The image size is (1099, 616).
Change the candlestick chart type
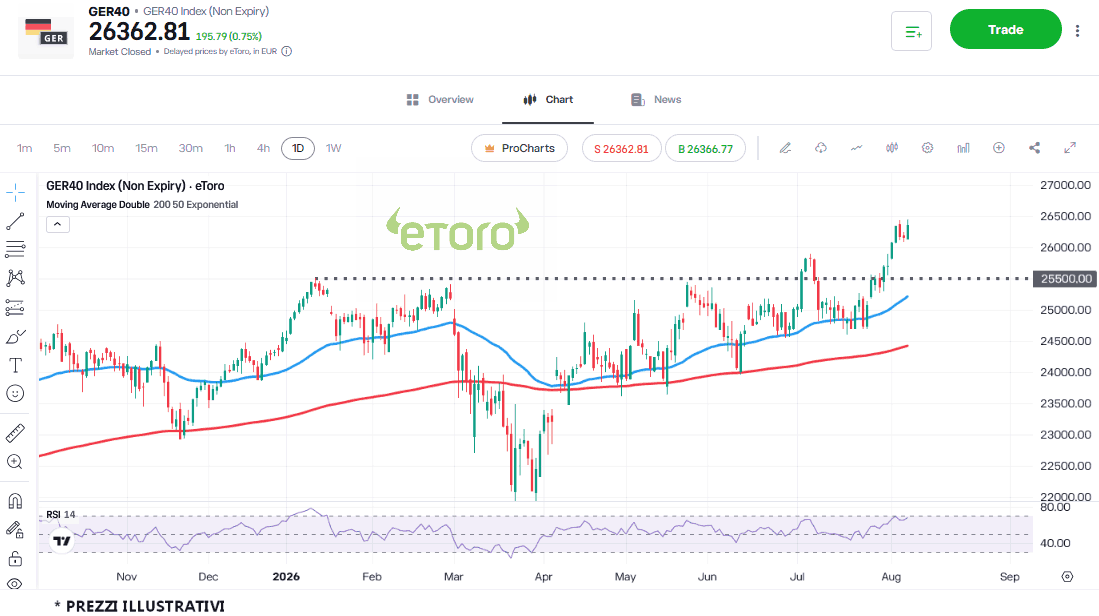(x=892, y=148)
